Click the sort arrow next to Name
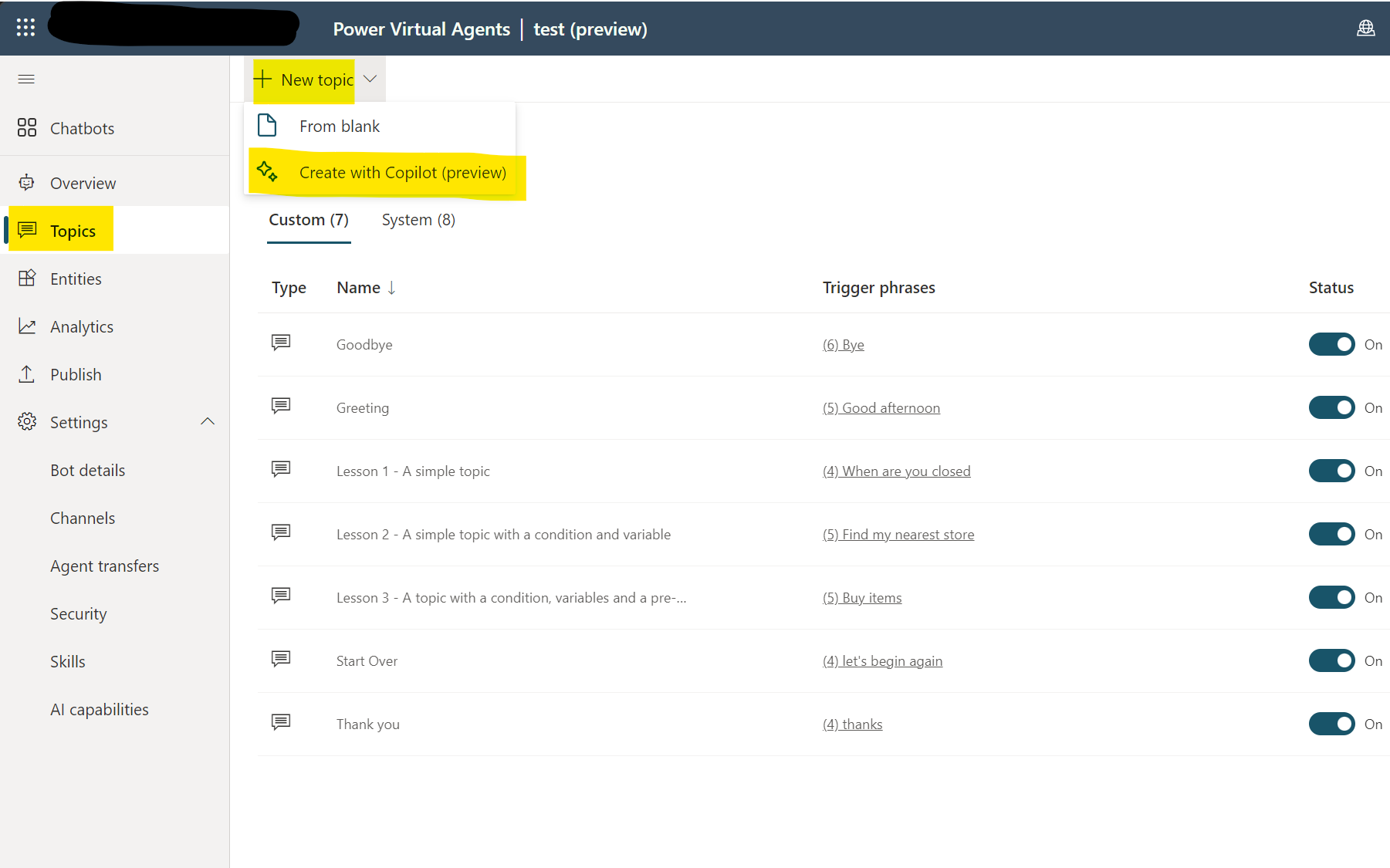 click(391, 288)
